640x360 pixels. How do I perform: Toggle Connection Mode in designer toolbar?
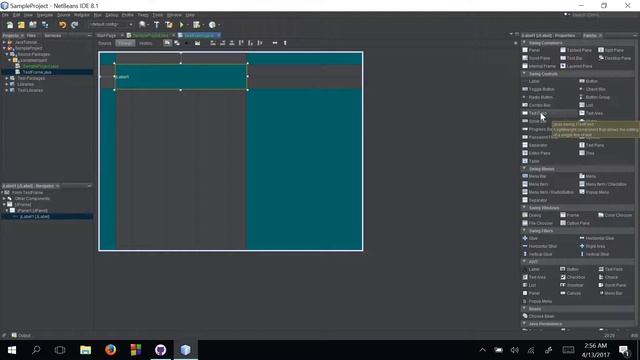[x=177, y=43]
